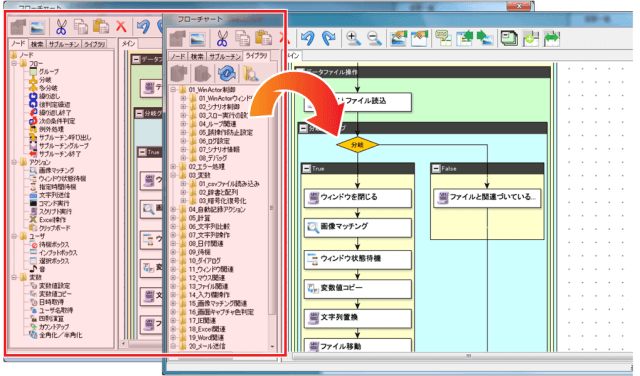Collapse the 01_WinActor制御 library folder
640x376 pixels.
click(x=173, y=89)
